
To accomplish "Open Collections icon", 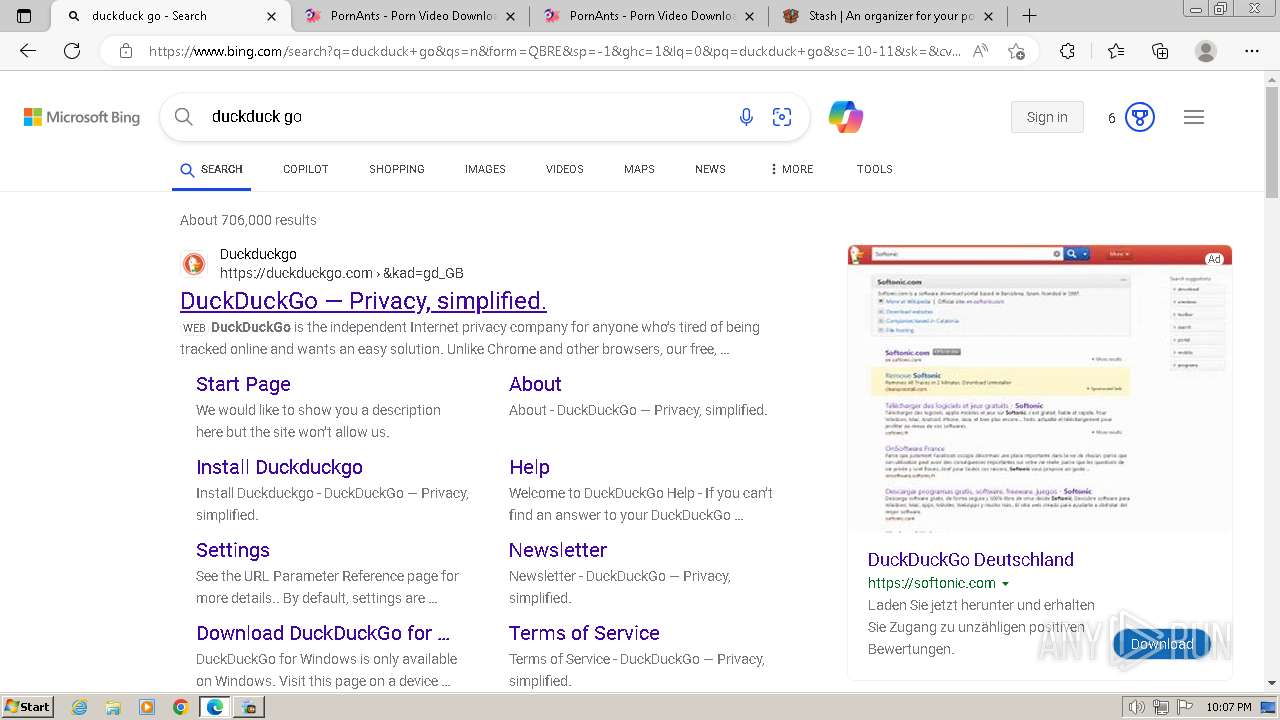I will pyautogui.click(x=1160, y=51).
